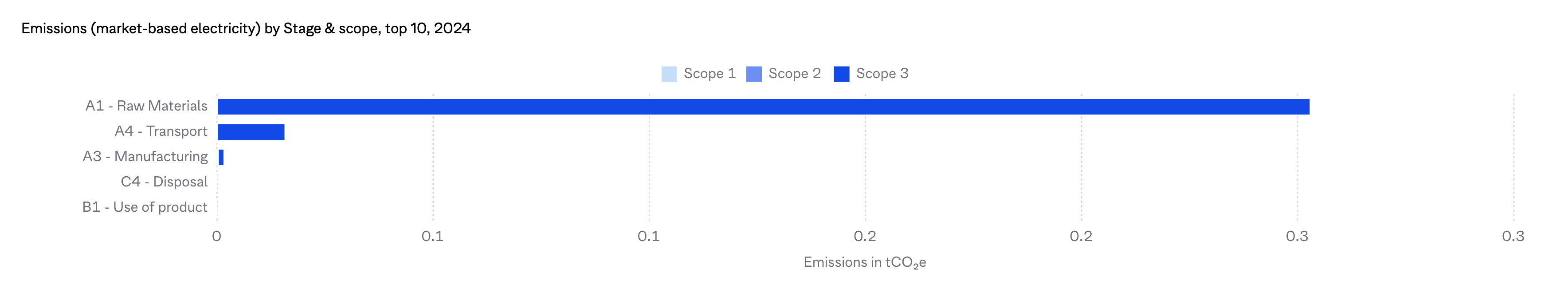The width and height of the screenshot is (1568, 293).
Task: Click the A3 - Manufacturing bar
Action: (221, 157)
